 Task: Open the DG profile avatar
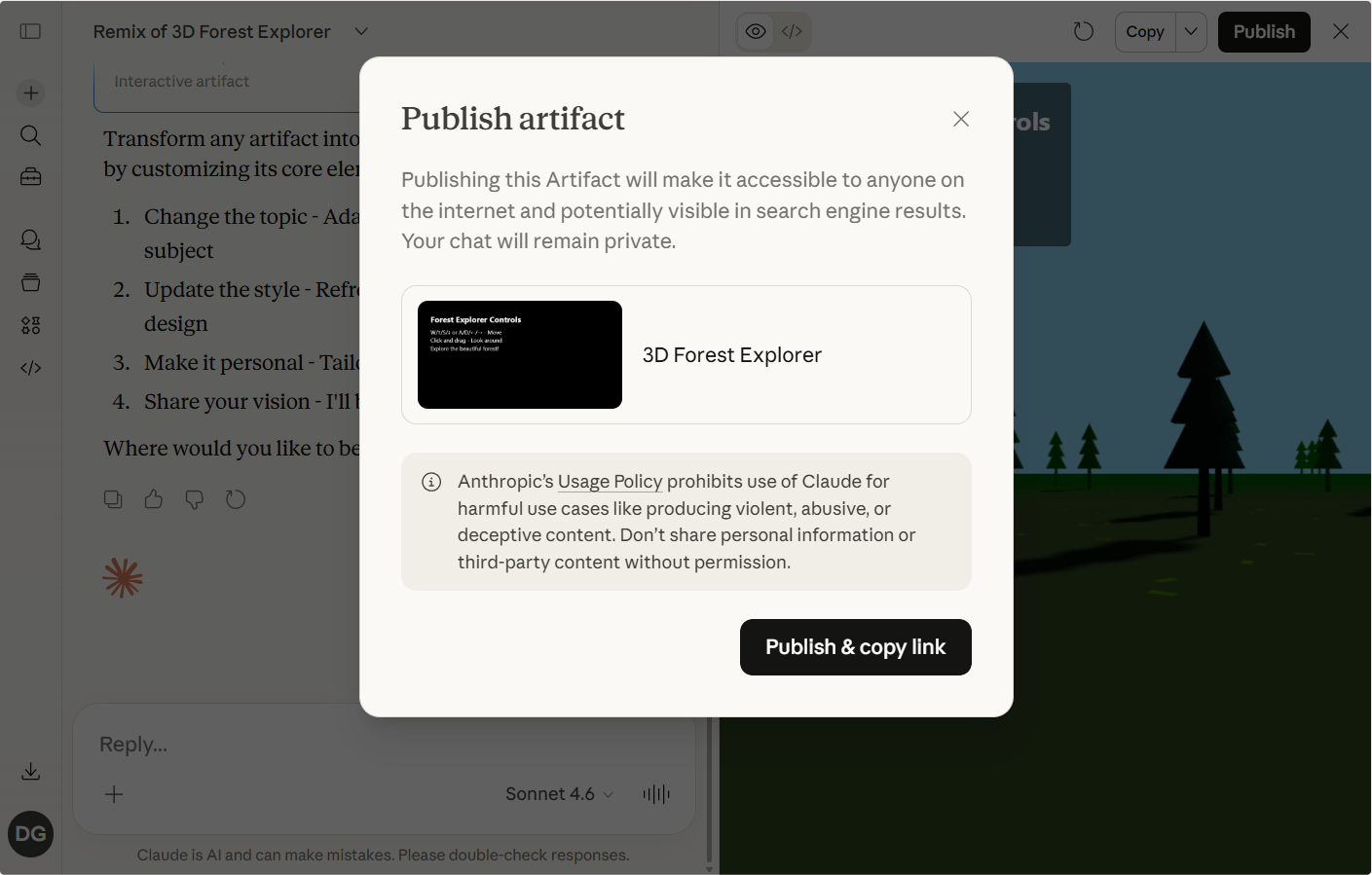[x=31, y=834]
